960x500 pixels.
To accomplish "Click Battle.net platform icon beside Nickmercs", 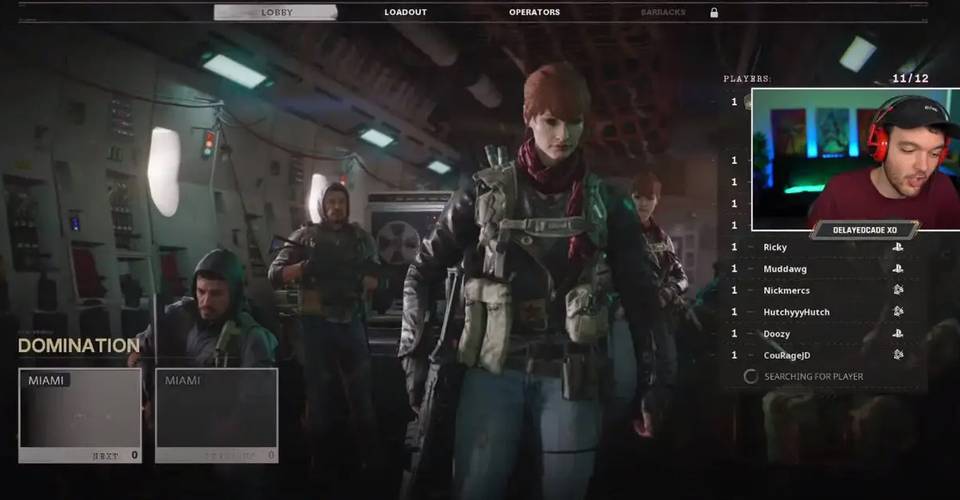I will [898, 290].
